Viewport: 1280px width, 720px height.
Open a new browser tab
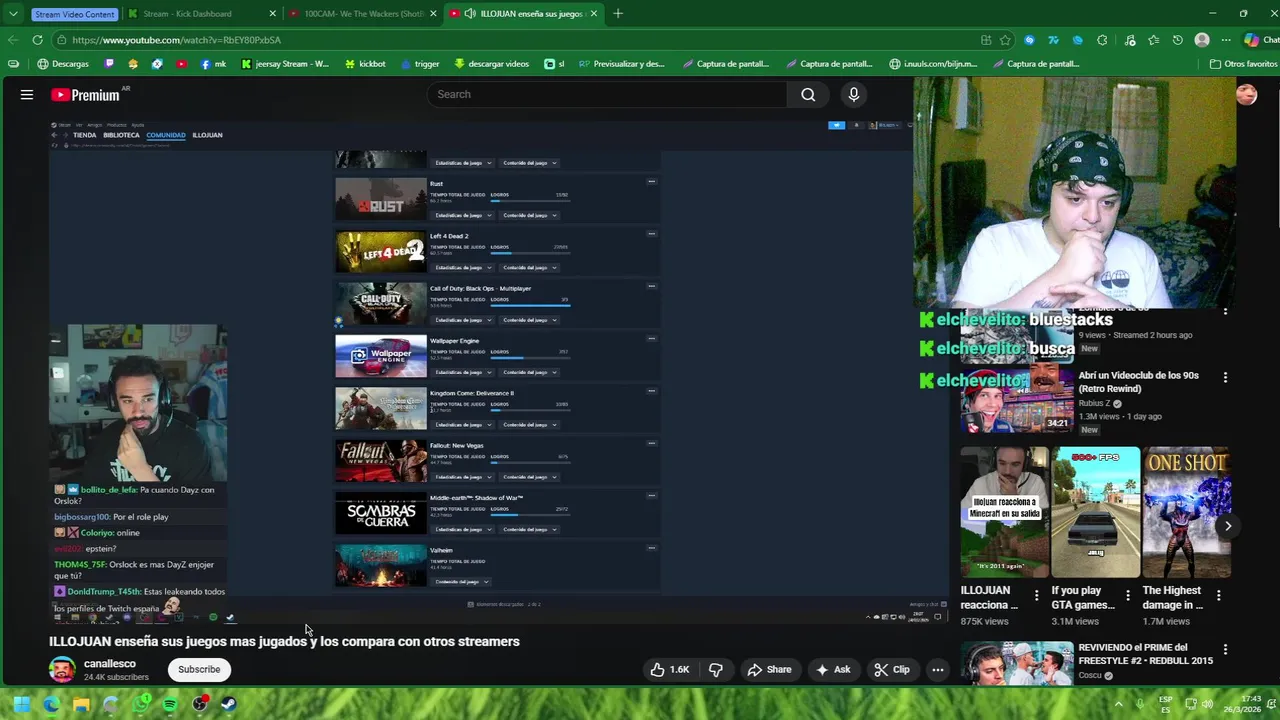pyautogui.click(x=618, y=14)
